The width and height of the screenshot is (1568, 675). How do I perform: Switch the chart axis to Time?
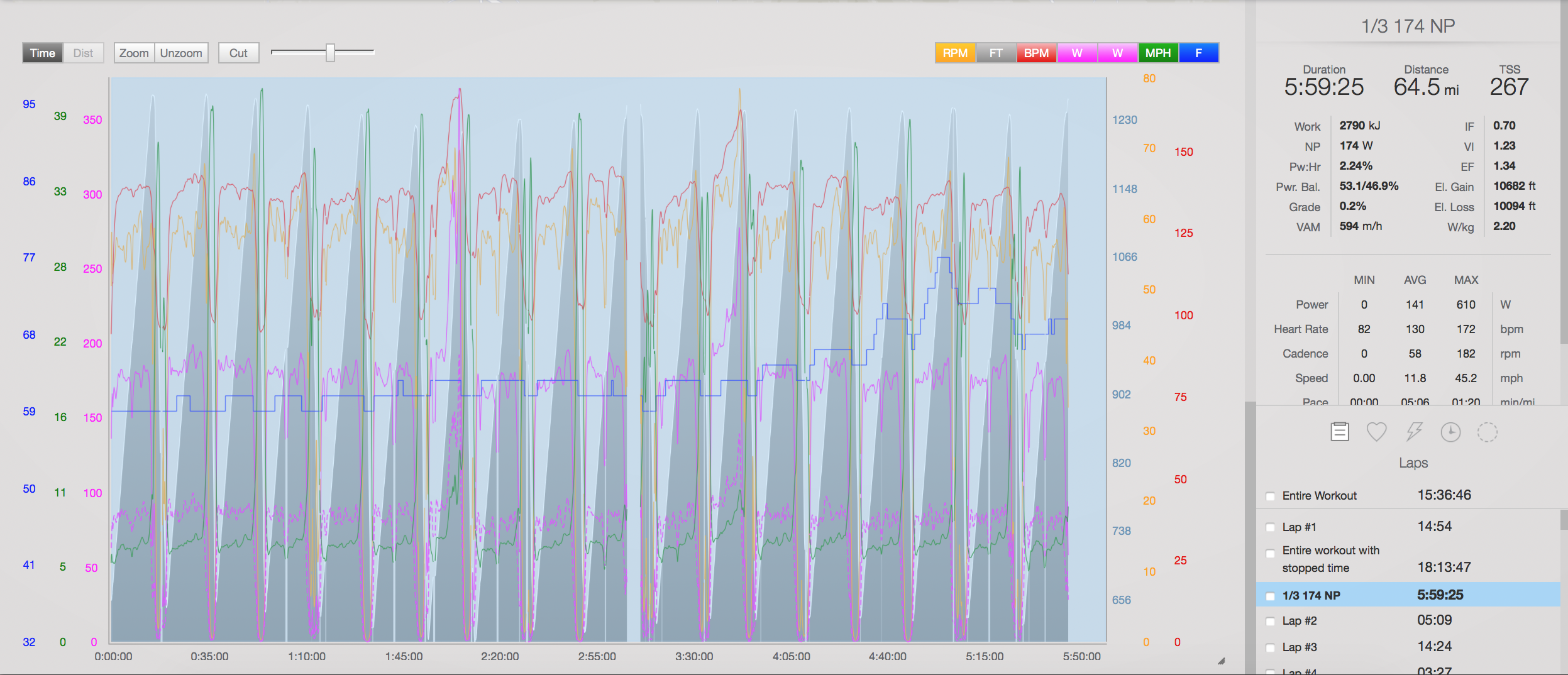tap(42, 53)
